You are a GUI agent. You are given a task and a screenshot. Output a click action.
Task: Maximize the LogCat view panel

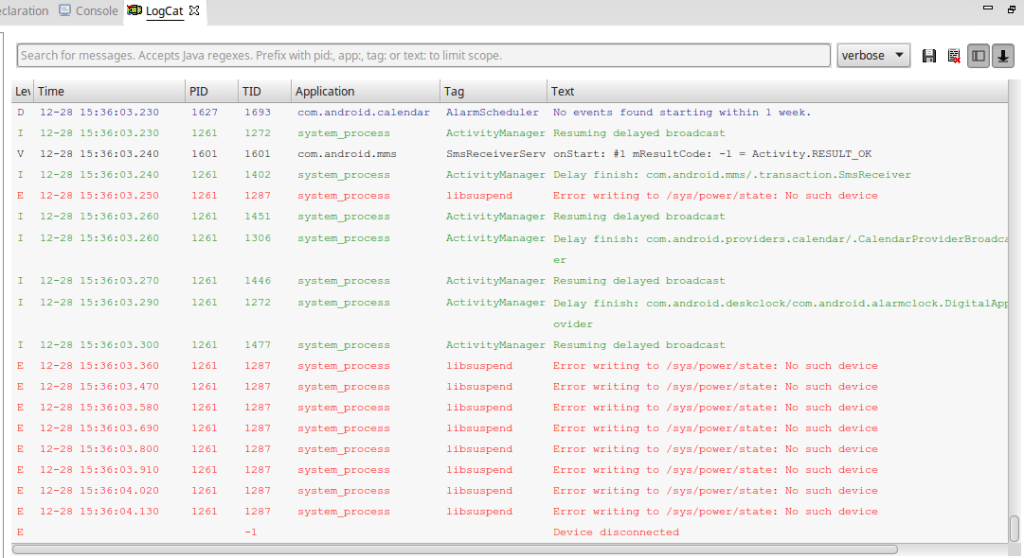1011,9
